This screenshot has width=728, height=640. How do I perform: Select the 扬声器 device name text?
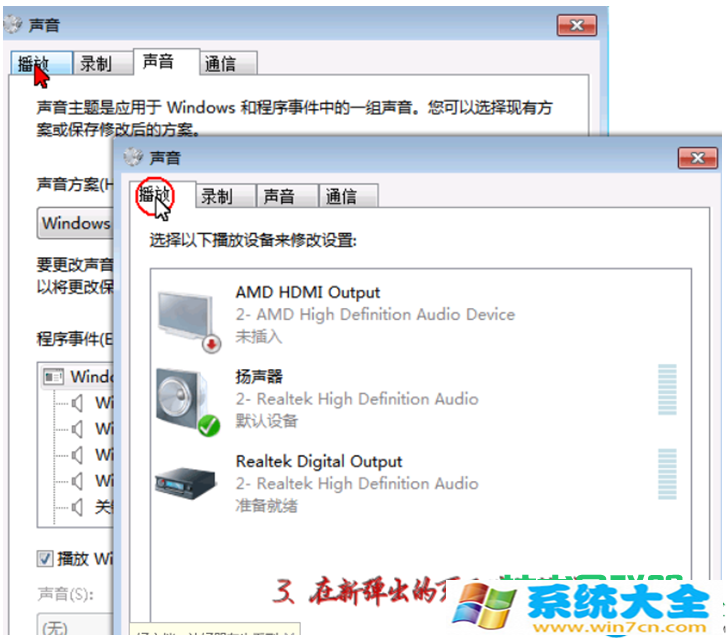point(259,377)
